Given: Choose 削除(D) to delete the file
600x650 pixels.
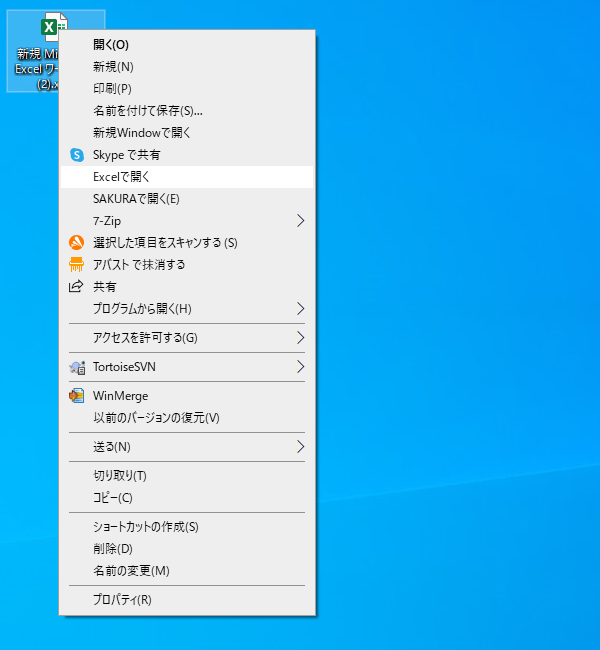Looking at the screenshot, I should pos(187,548).
